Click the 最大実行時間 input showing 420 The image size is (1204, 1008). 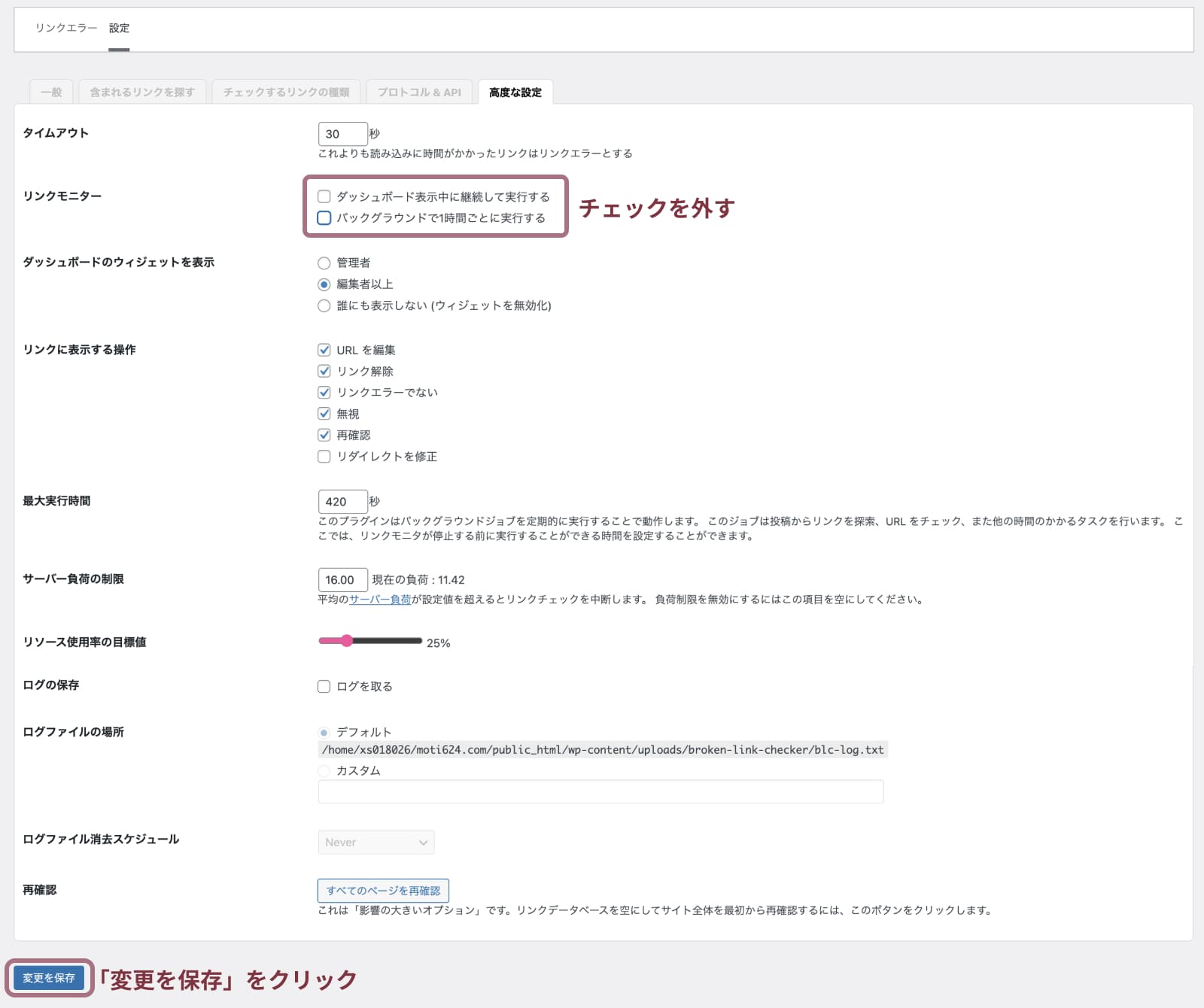(342, 502)
